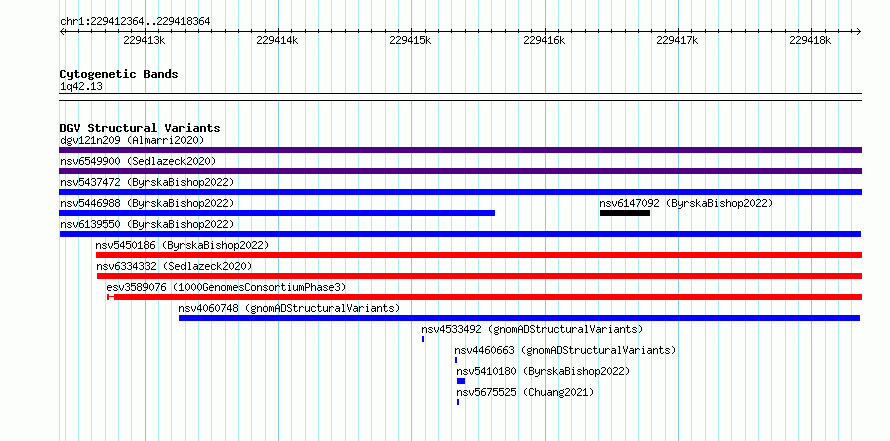
Task: Click the 229414k ruler position
Action: click(x=277, y=40)
